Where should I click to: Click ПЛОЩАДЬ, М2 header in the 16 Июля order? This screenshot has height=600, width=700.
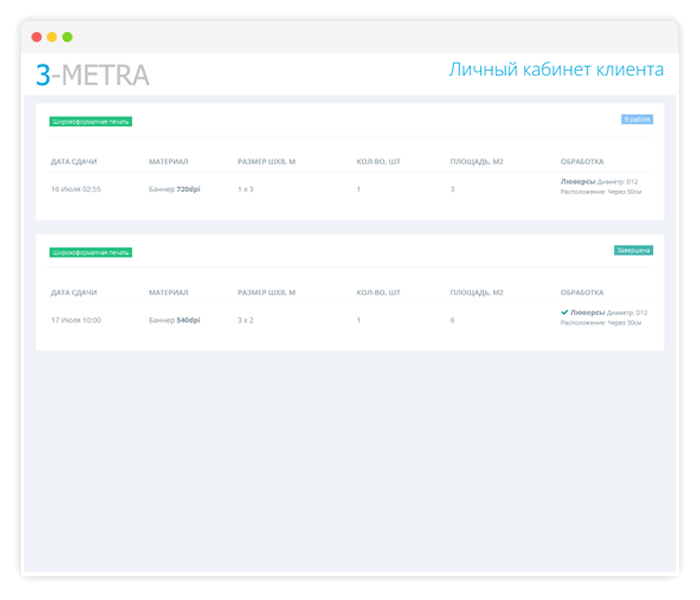(x=476, y=162)
